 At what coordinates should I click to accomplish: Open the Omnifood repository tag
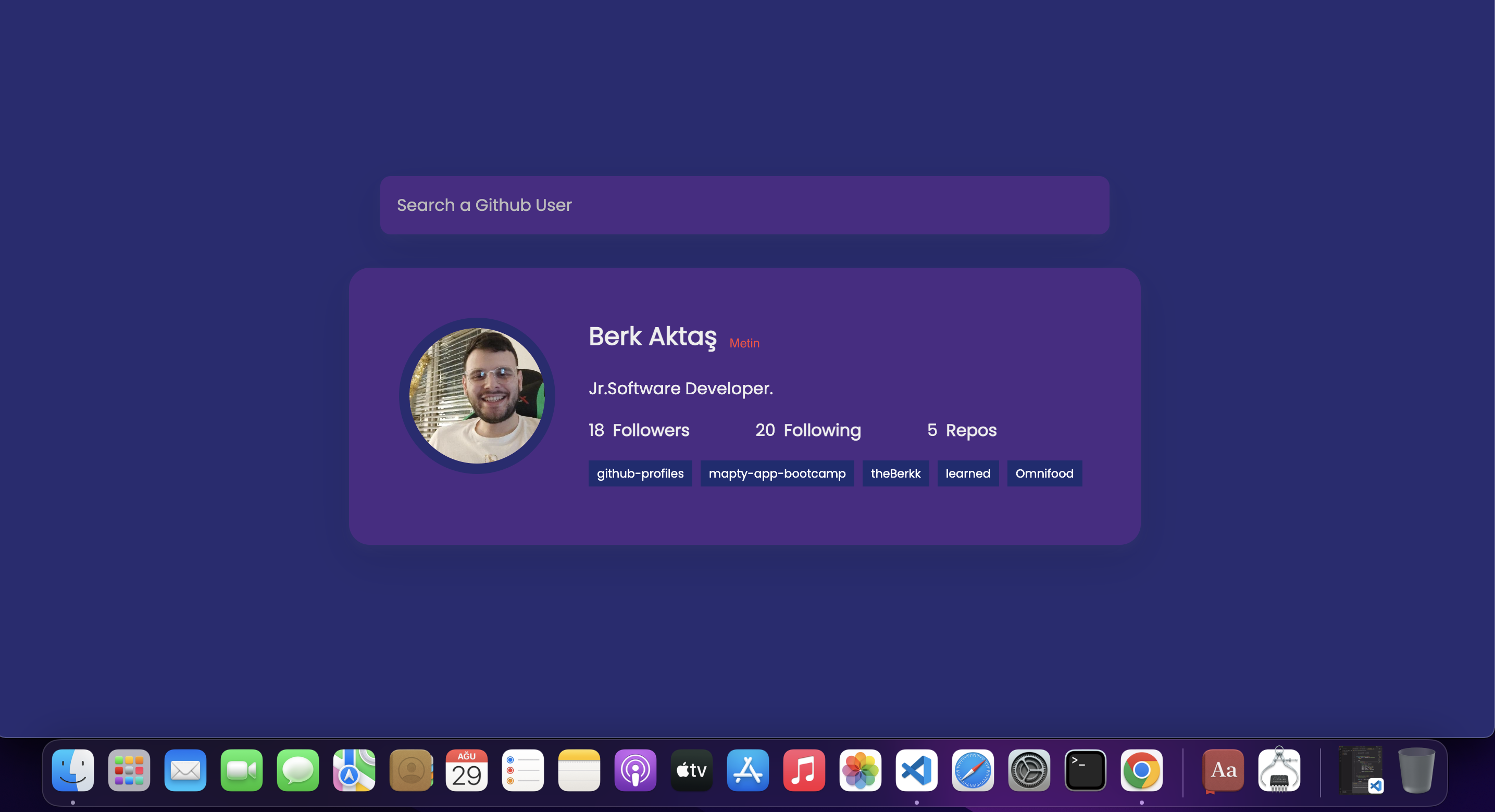(x=1044, y=473)
